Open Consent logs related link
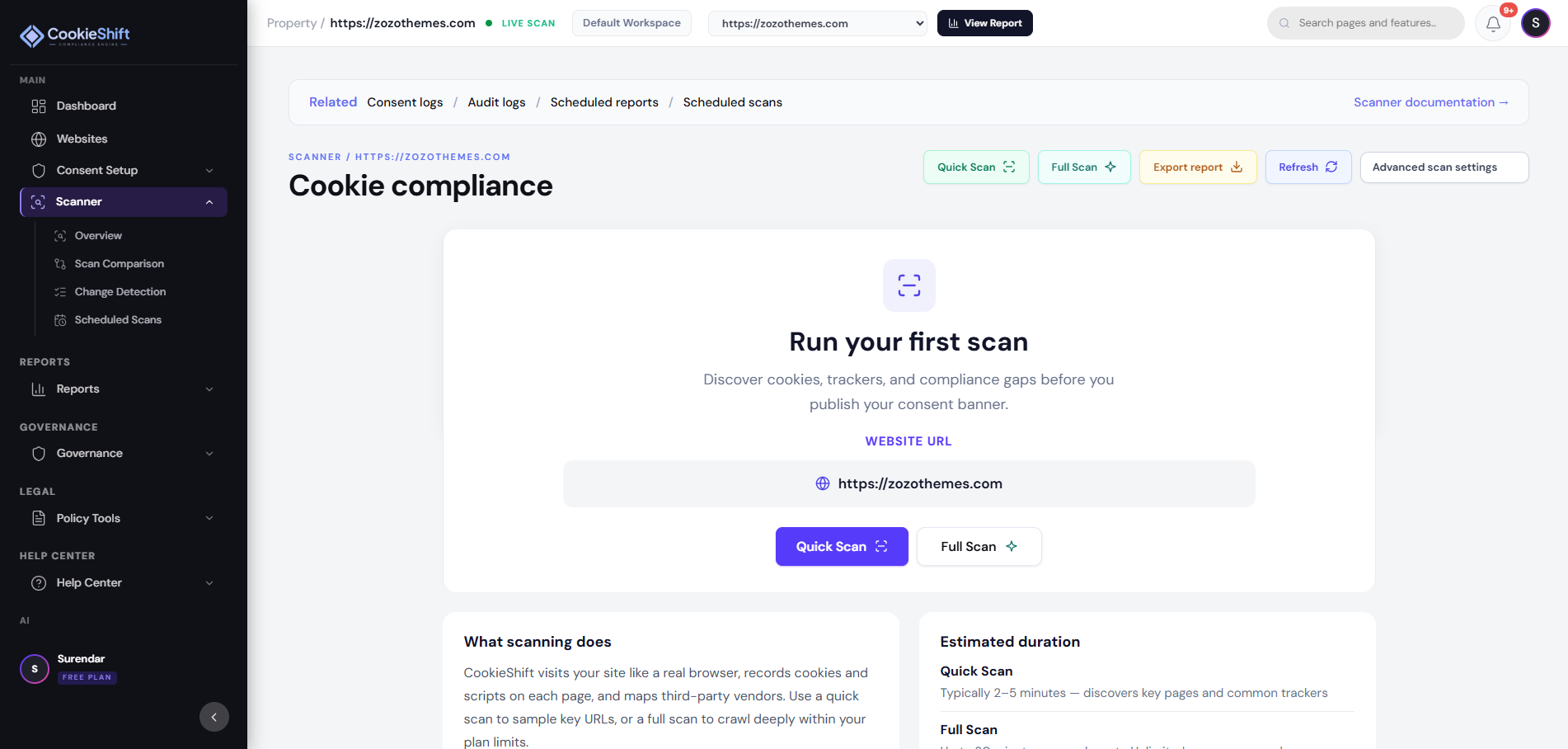1568x749 pixels. click(x=405, y=102)
